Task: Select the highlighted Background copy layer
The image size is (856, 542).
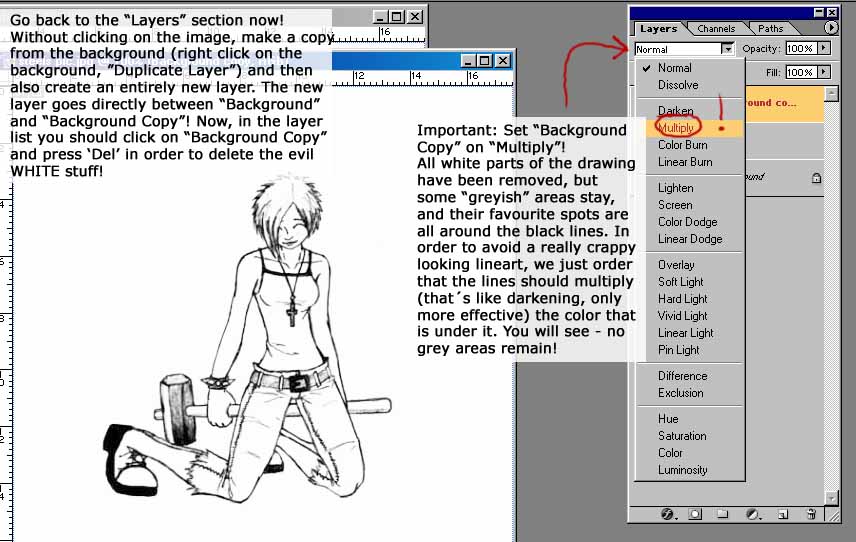Action: click(x=784, y=103)
